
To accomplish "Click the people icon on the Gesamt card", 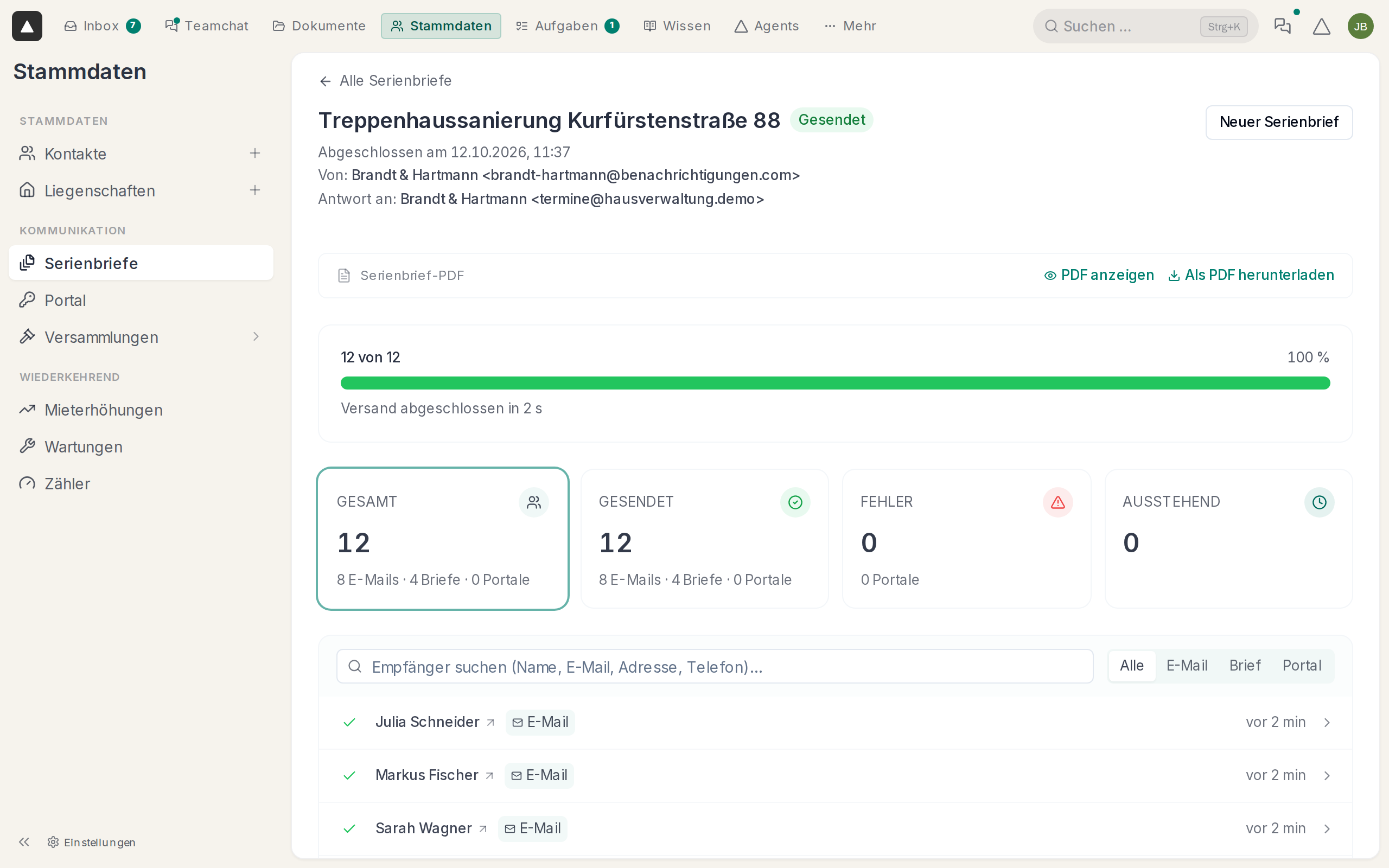I will [x=534, y=502].
